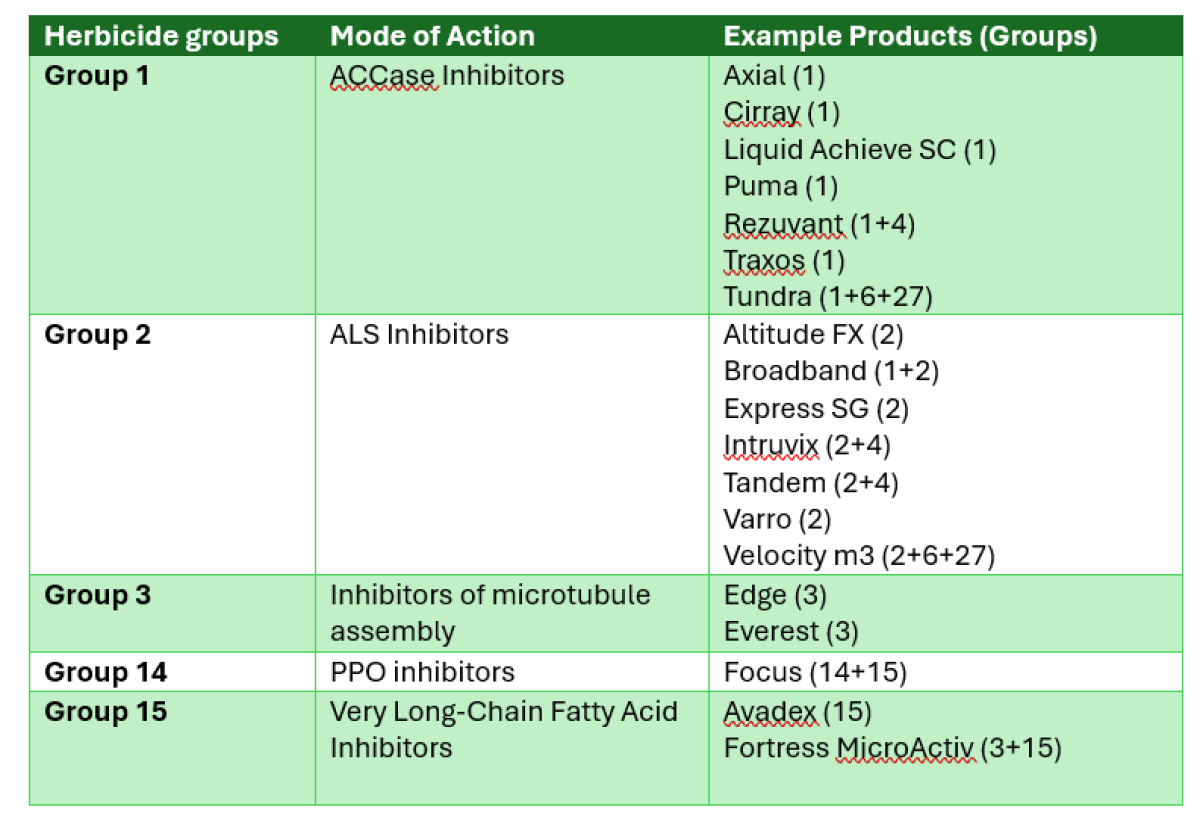Click the 'Example Products (Groups)' header

910,37
